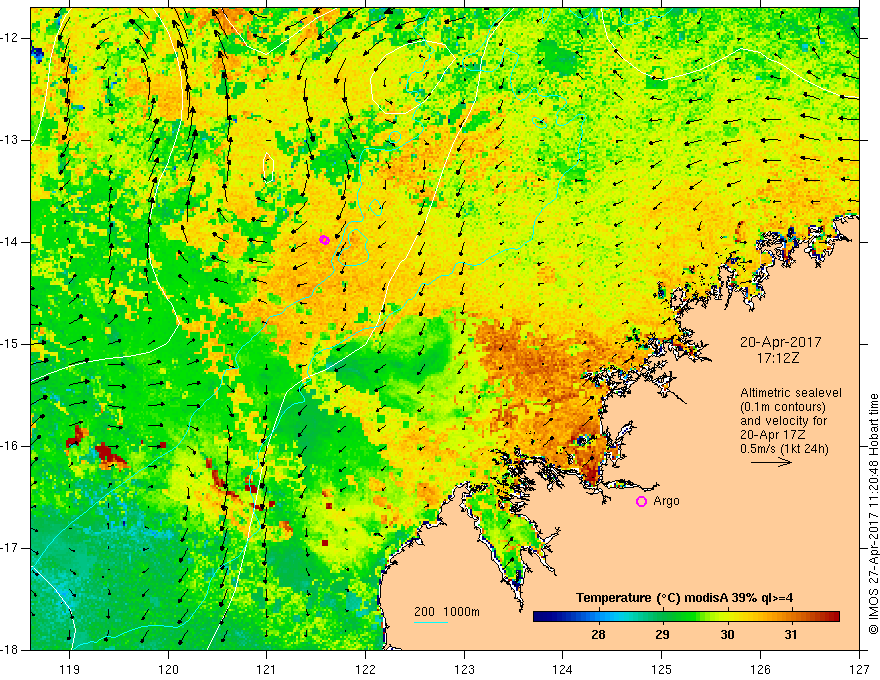Click the 'Argo' legend label
Image resolution: width=880 pixels, height=680 pixels.
[x=666, y=501]
